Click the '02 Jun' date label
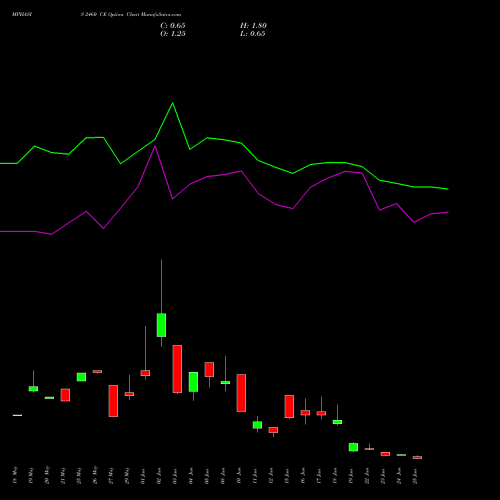The width and height of the screenshot is (500, 500). pos(159,476)
